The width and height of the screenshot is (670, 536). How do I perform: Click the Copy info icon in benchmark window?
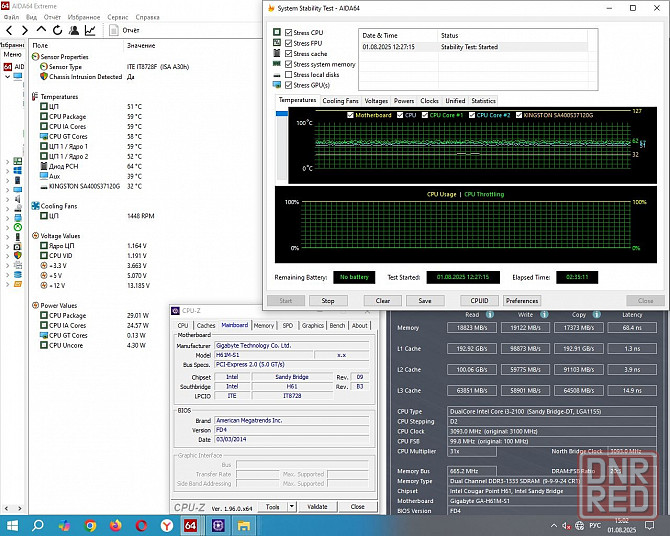pos(597,315)
